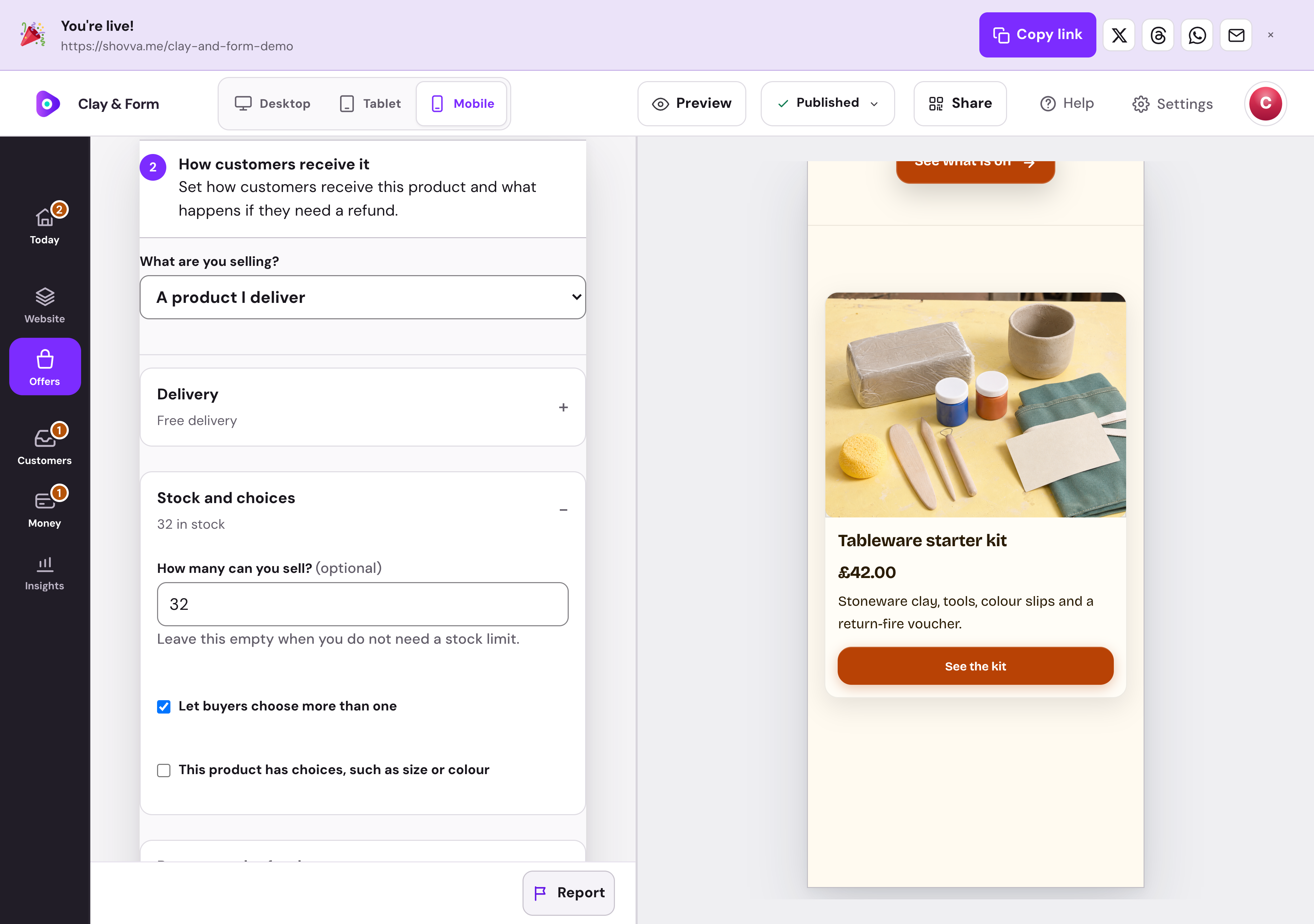1314x924 pixels.
Task: Open the Share QR options
Action: (960, 104)
